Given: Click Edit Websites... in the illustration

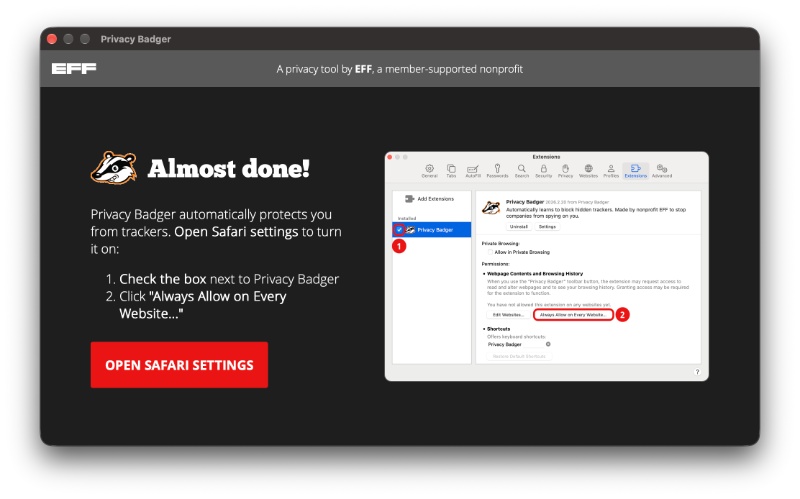Looking at the screenshot, I should 508,315.
